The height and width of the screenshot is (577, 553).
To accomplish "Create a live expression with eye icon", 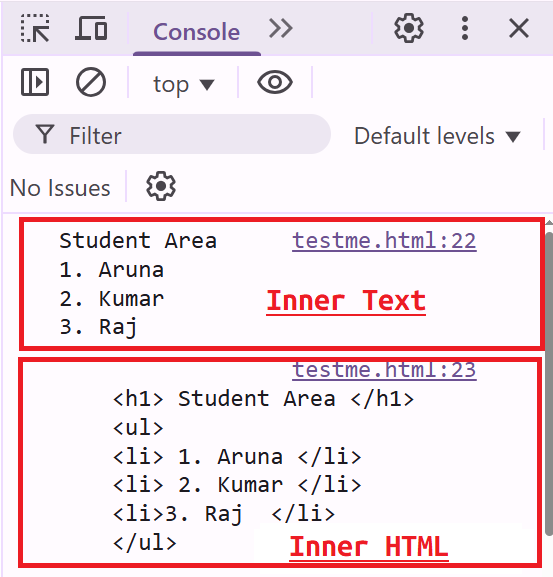I will pyautogui.click(x=275, y=82).
